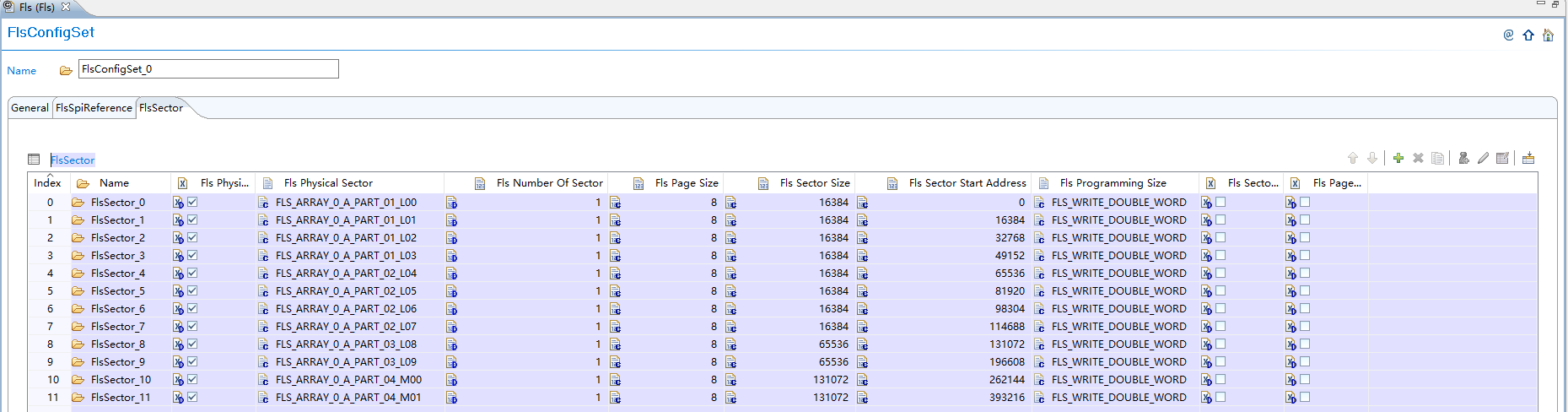Click the green plus add-sector icon
Viewport: 1568px width, 412px height.
pyautogui.click(x=1398, y=158)
